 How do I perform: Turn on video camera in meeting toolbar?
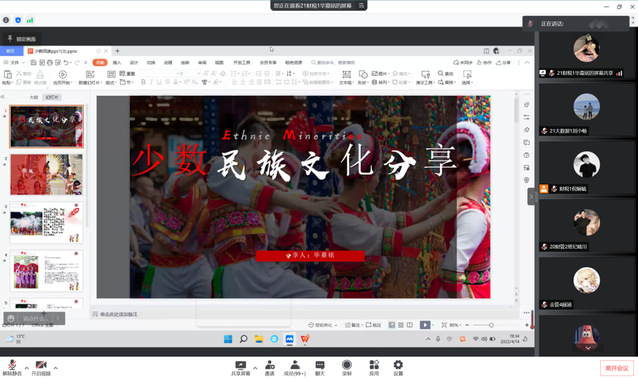(x=41, y=367)
